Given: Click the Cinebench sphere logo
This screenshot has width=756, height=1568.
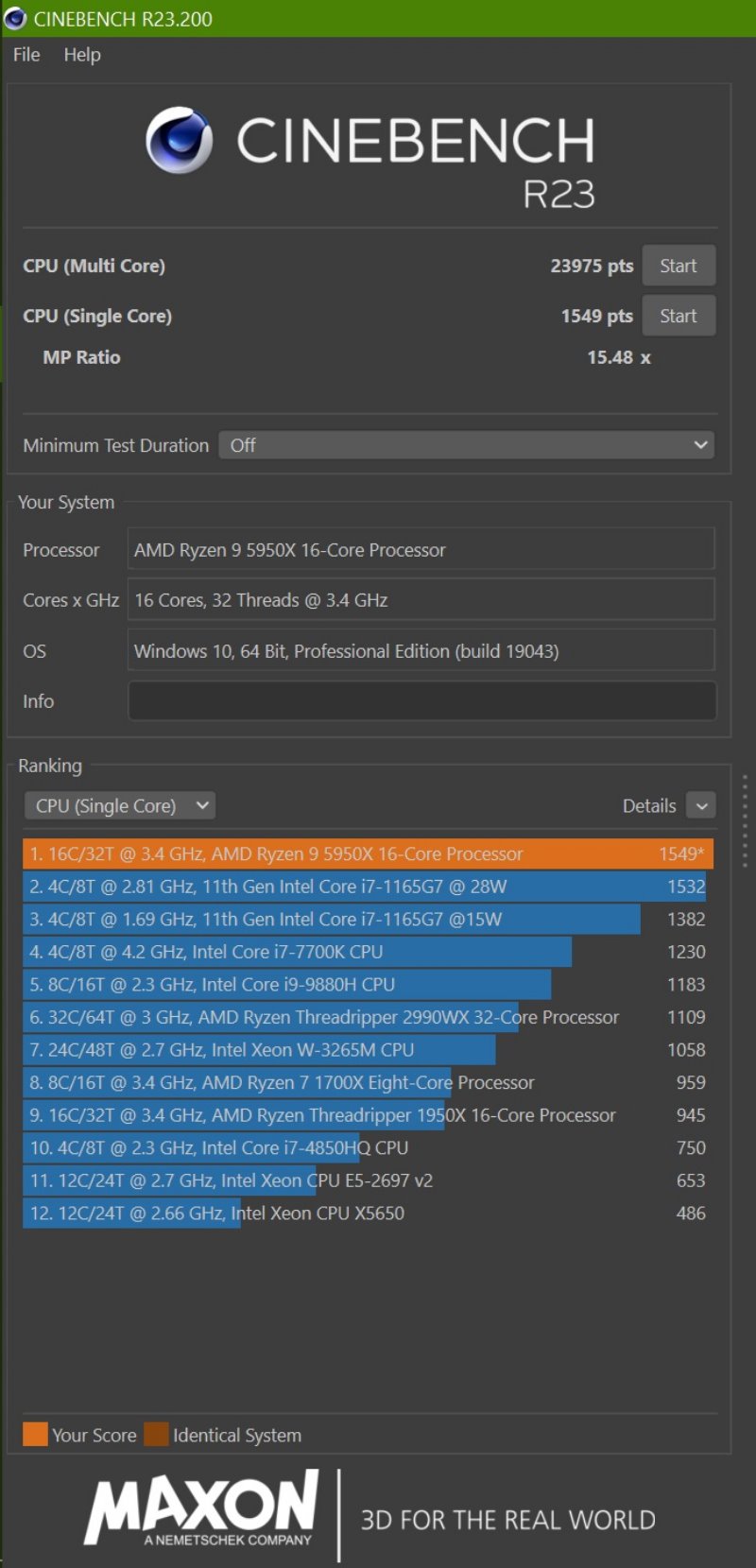Looking at the screenshot, I should coord(180,140).
